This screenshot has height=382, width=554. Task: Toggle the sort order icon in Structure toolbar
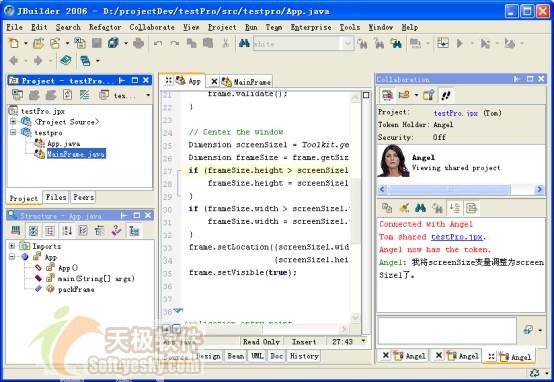click(x=66, y=231)
